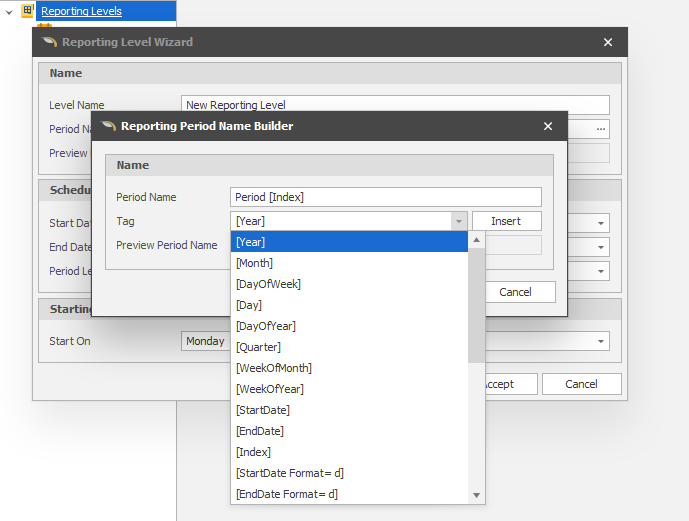Close the Reporting Period Name Builder dialog
The width and height of the screenshot is (689, 521).
pos(547,126)
